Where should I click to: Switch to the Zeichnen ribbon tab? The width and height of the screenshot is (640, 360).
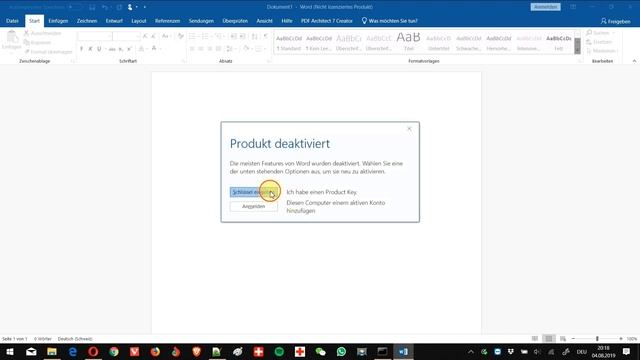tap(87, 21)
